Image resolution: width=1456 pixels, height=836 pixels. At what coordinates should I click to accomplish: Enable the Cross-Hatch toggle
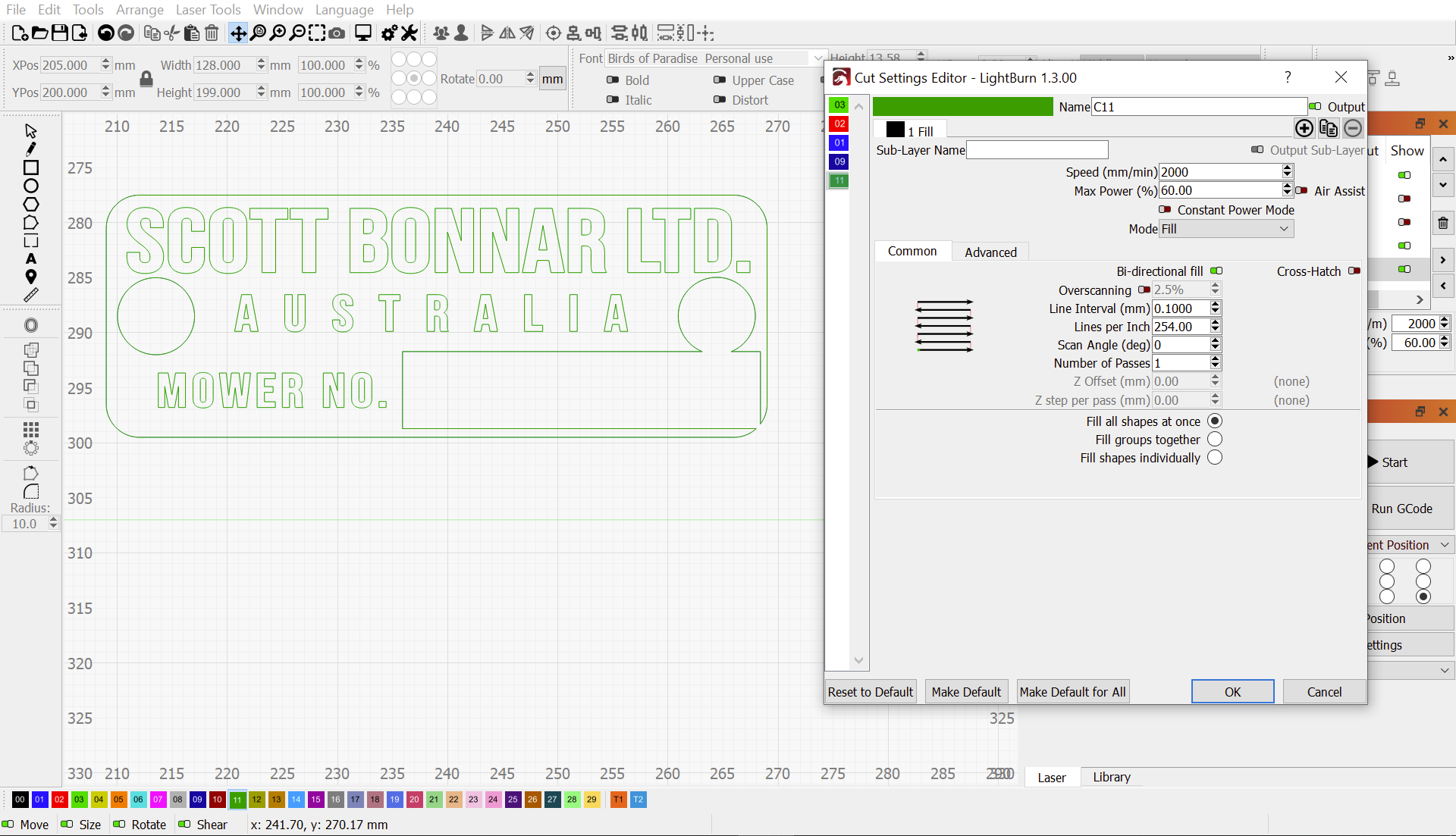tap(1354, 271)
